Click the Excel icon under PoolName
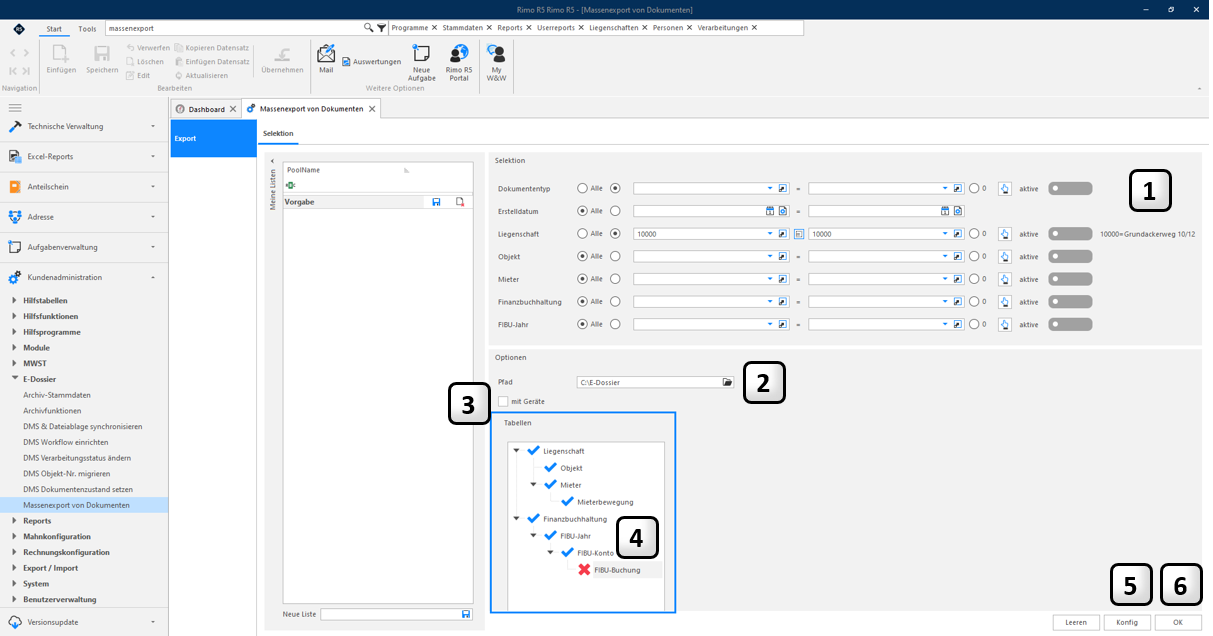This screenshot has width=1213, height=636. (291, 185)
